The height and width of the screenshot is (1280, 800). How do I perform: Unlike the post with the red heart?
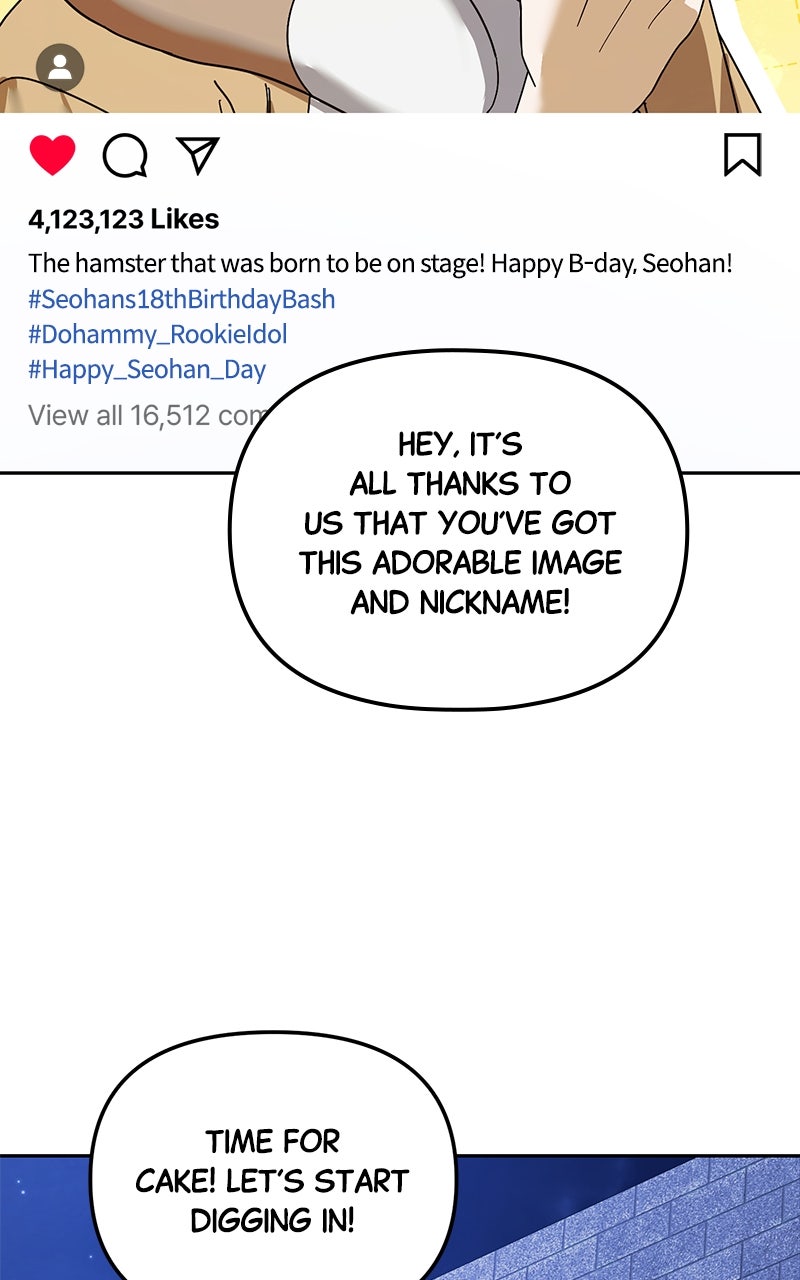pyautogui.click(x=52, y=156)
